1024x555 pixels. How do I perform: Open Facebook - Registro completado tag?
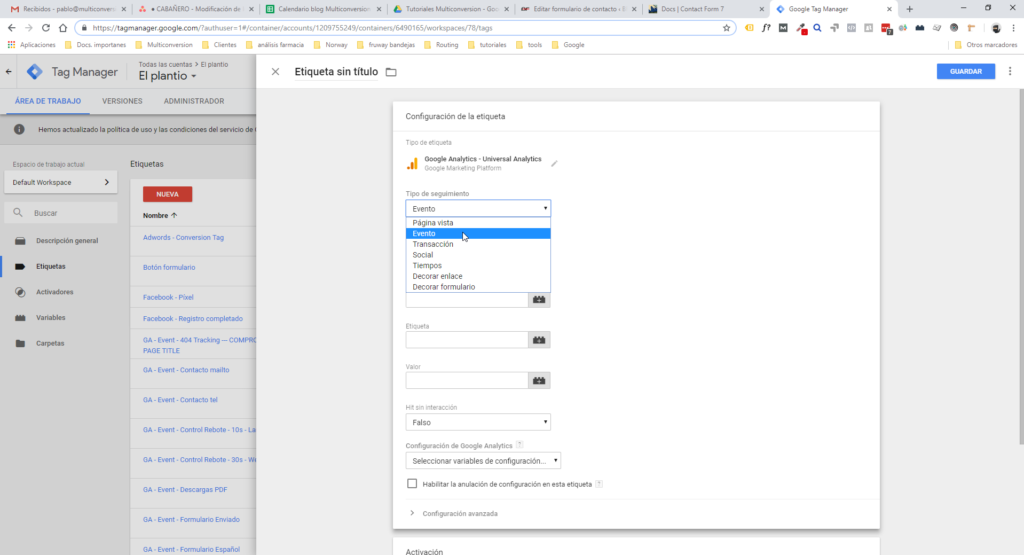point(193,319)
